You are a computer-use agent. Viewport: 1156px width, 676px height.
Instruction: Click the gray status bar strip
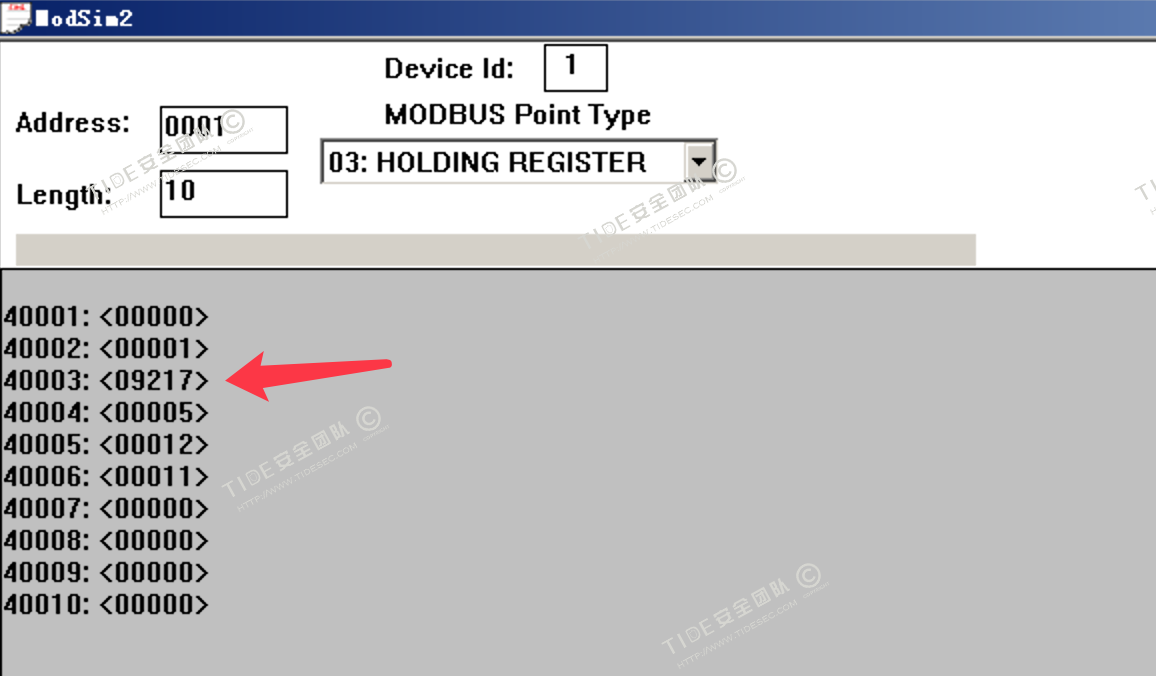pos(495,250)
